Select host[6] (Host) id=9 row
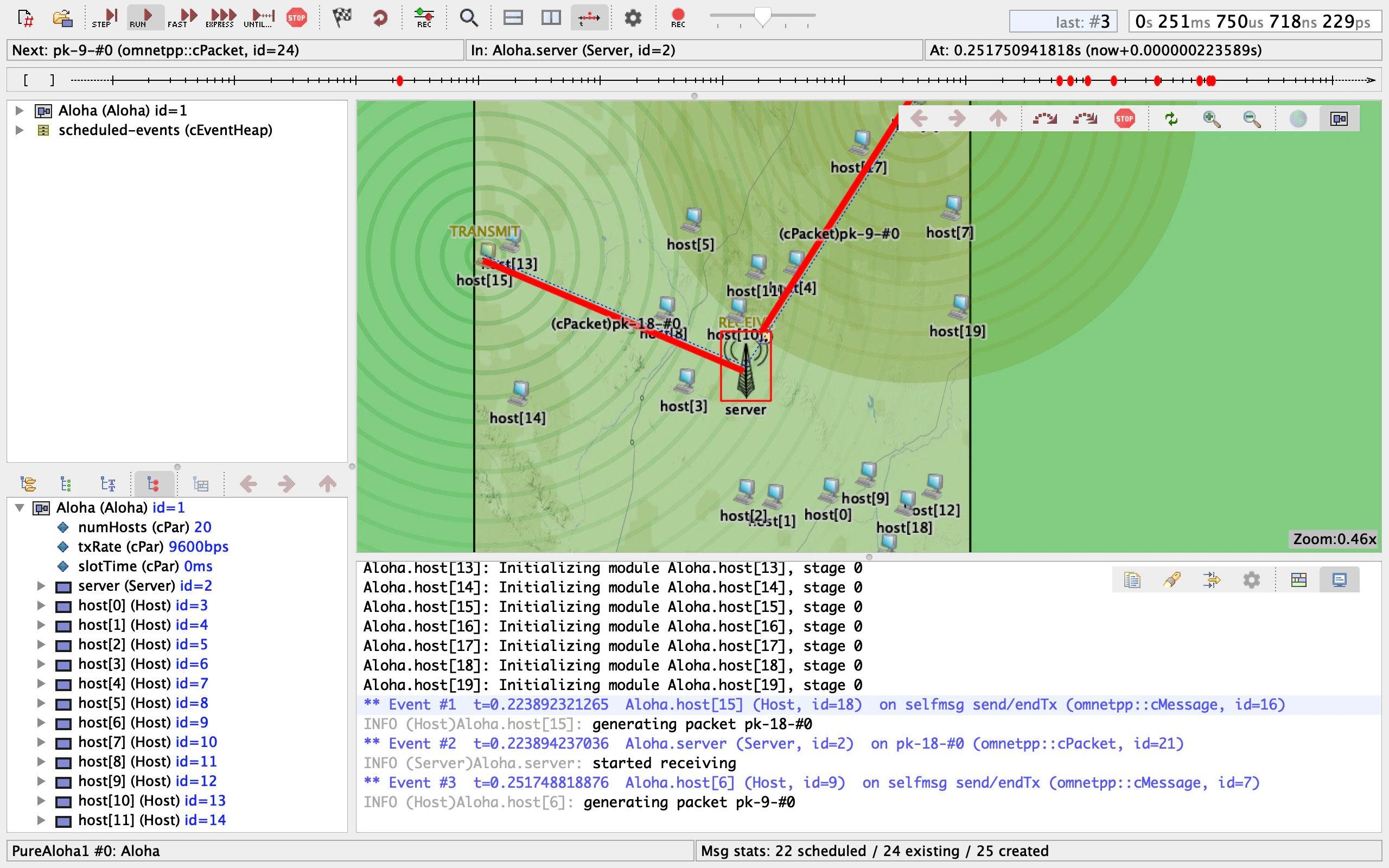1389x868 pixels. 143,722
